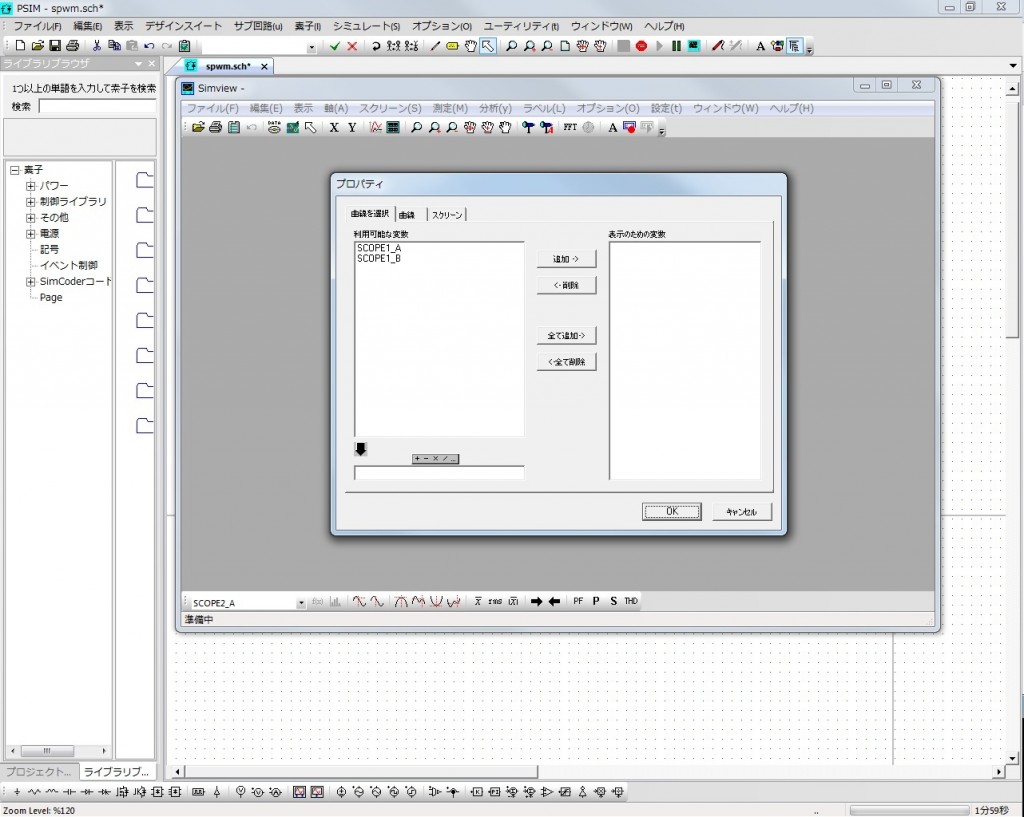This screenshot has width=1024, height=817.
Task: Click the expression input field in properties dialog
Action: (439, 473)
